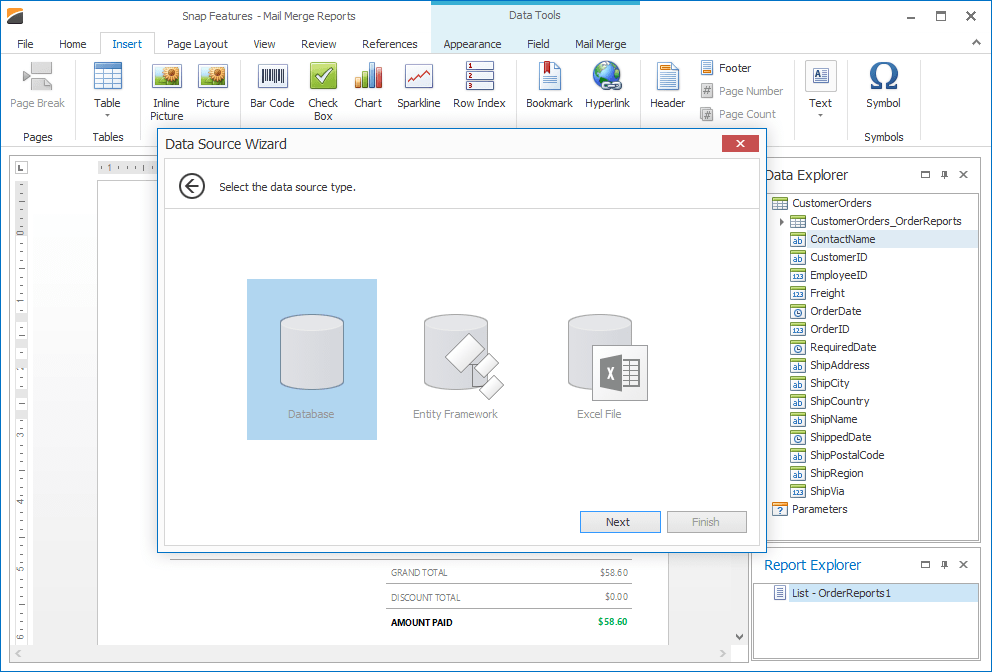Add a Bookmark from the ribbon
992x672 pixels.
point(549,77)
